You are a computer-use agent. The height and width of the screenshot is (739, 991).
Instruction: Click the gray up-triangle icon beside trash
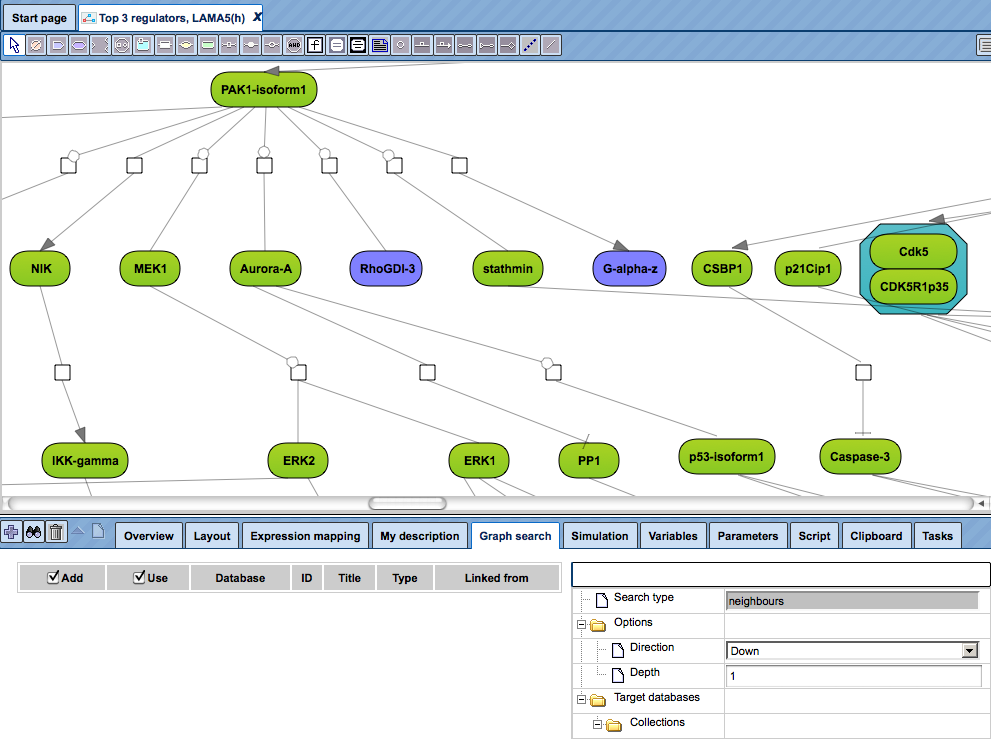pos(78,530)
